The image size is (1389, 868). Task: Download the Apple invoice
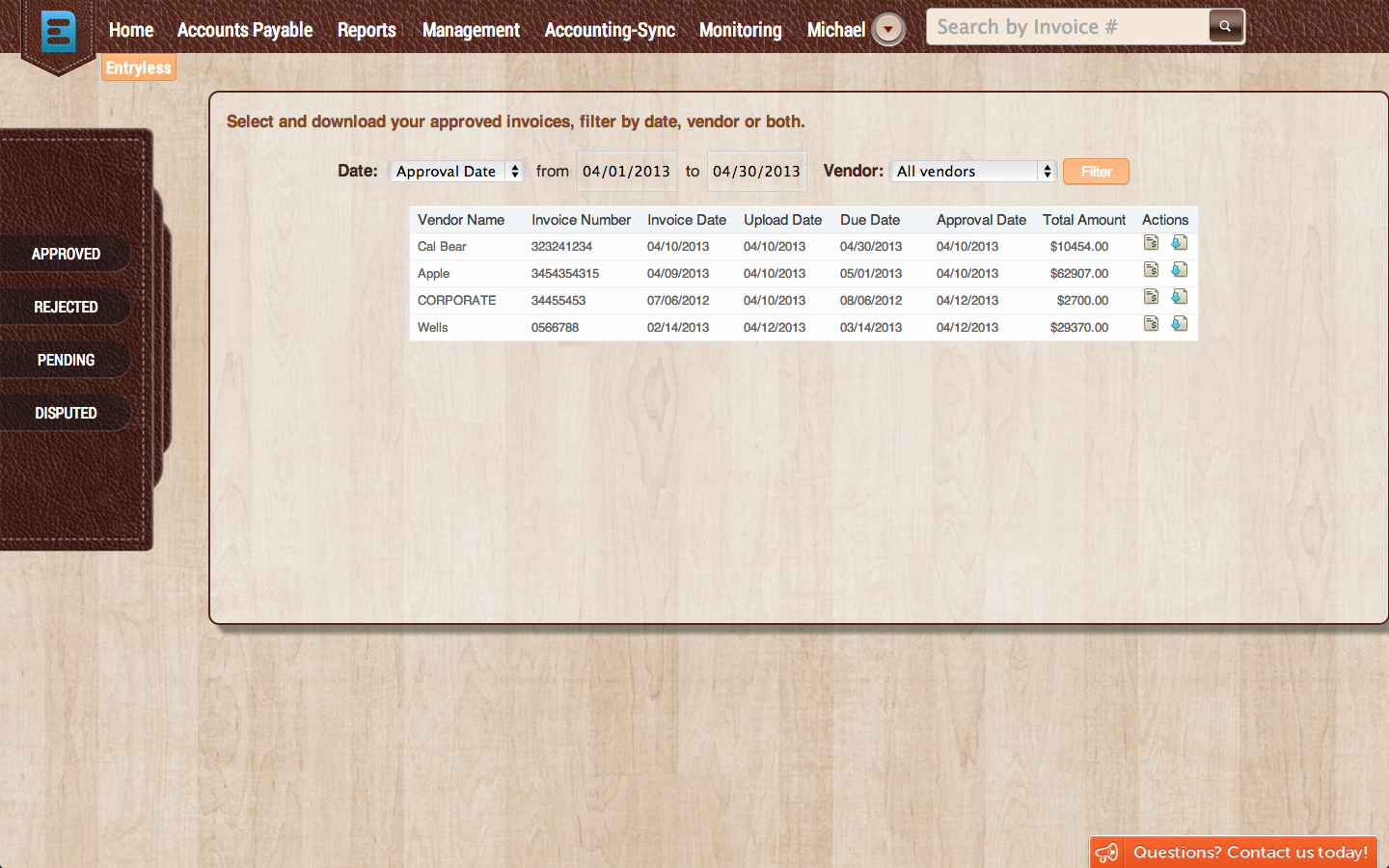(x=1179, y=270)
